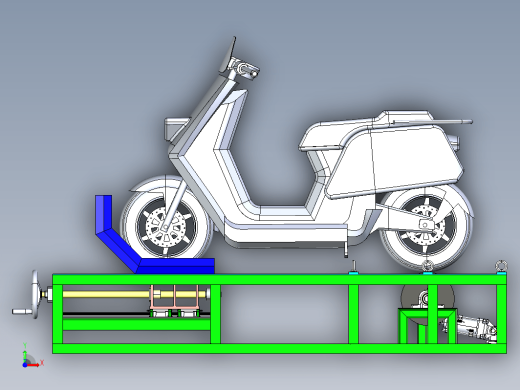The height and width of the screenshot is (390, 520).
Task: Select the scooter's front wheel
Action: [x=166, y=226]
